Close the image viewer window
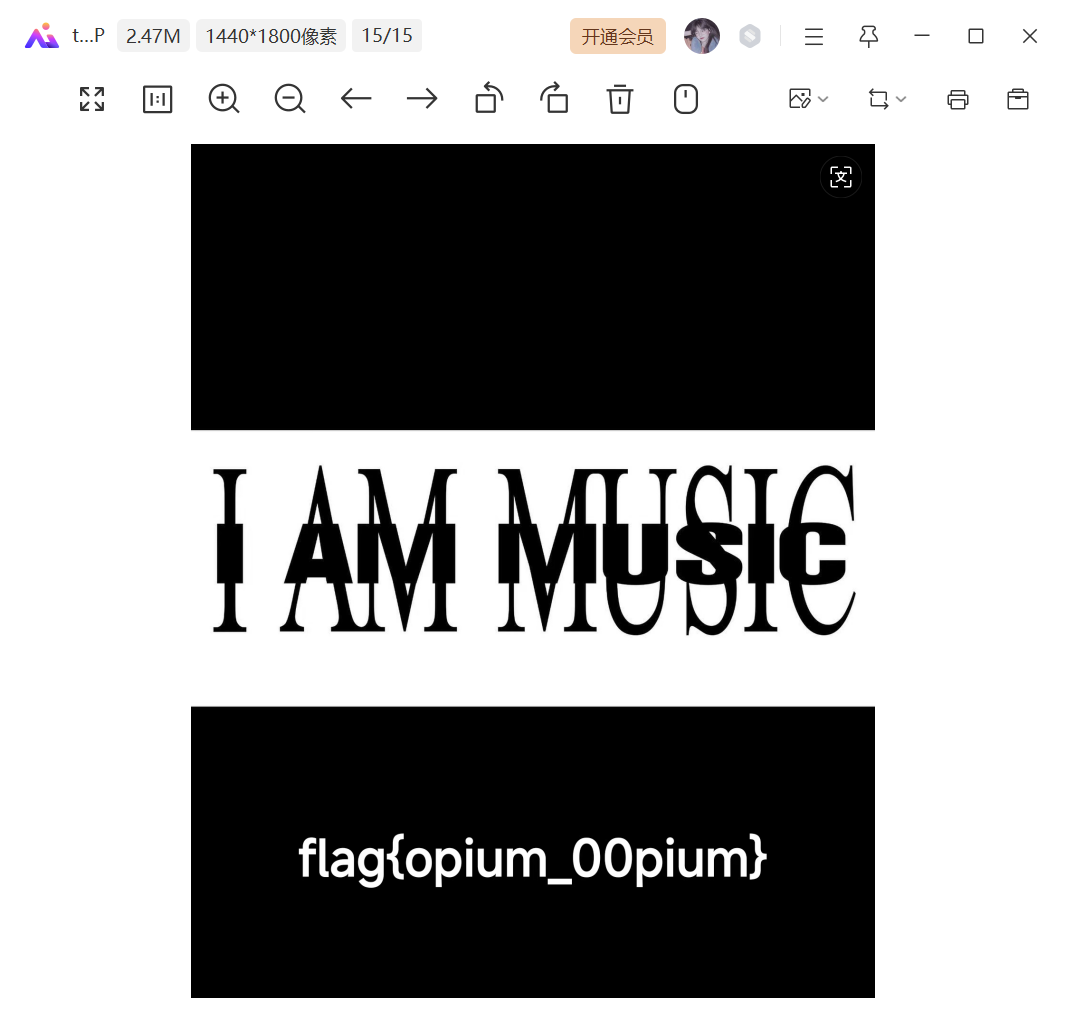 tap(1029, 36)
